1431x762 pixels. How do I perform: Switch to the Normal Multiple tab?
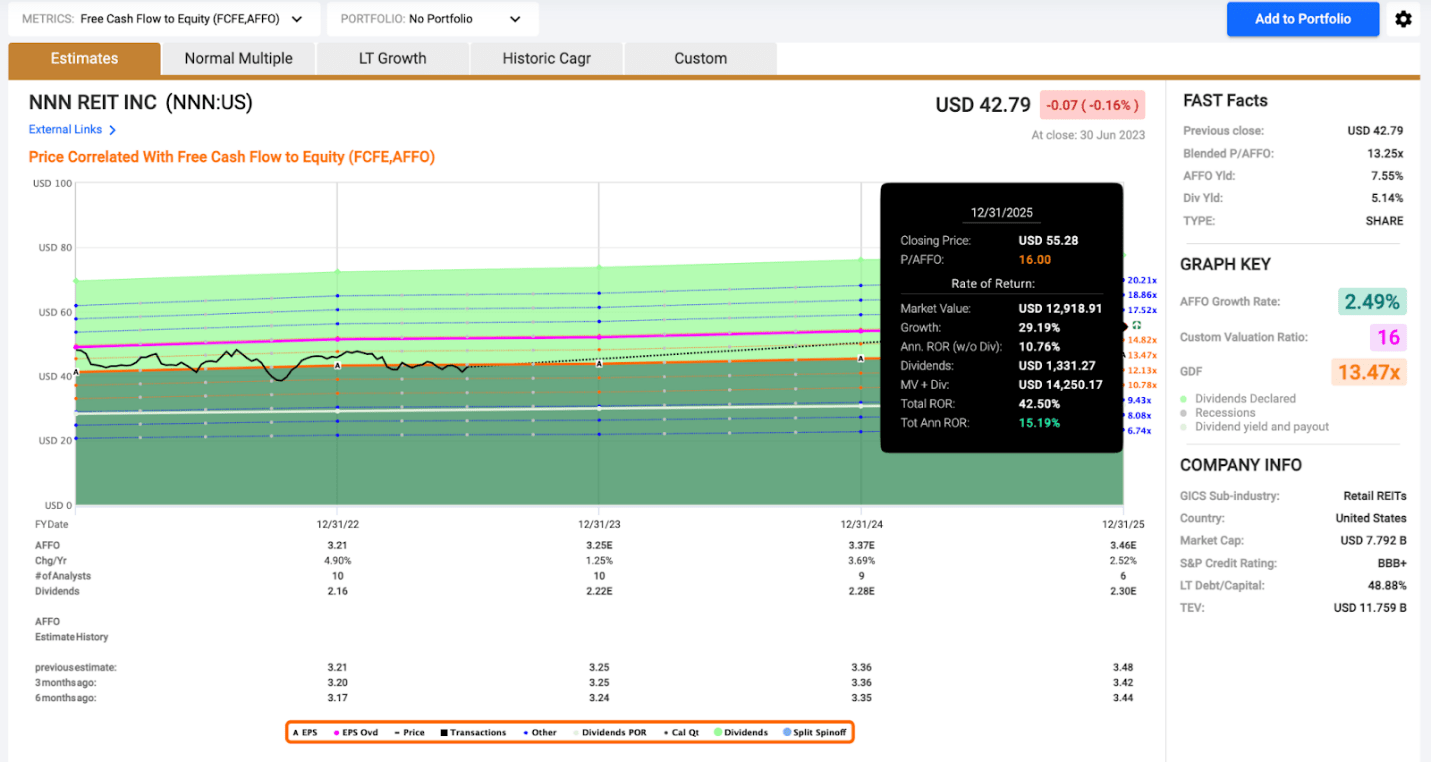[238, 59]
